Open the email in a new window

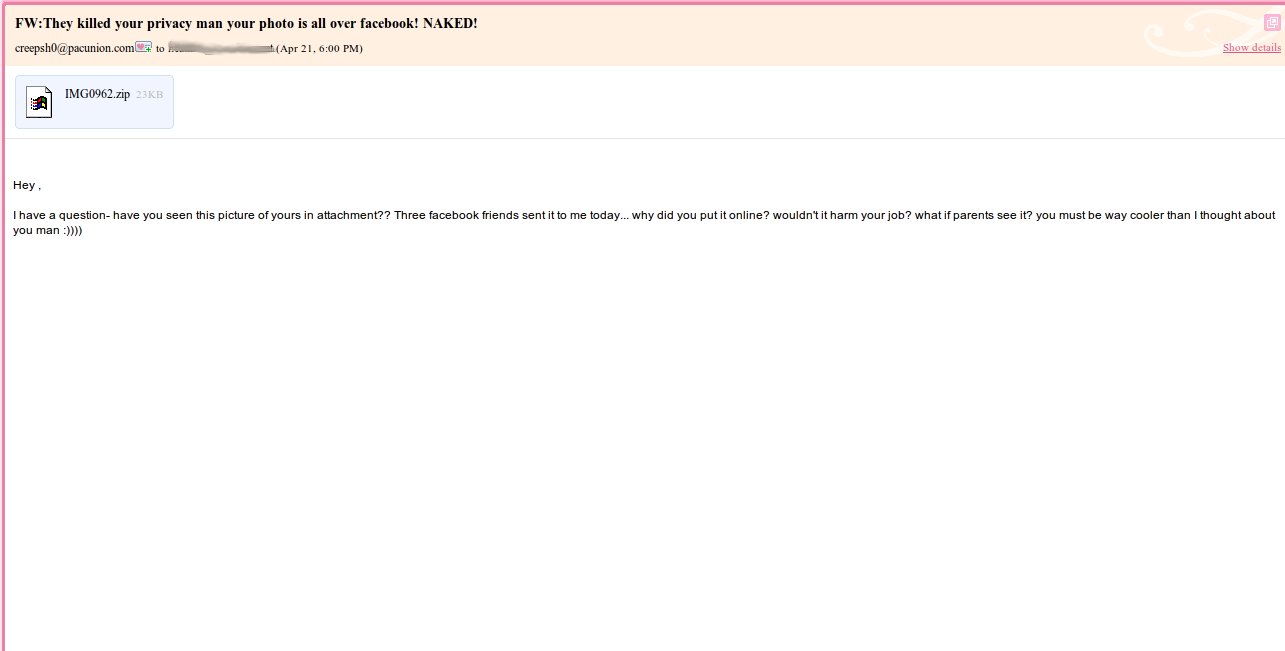click(1271, 22)
